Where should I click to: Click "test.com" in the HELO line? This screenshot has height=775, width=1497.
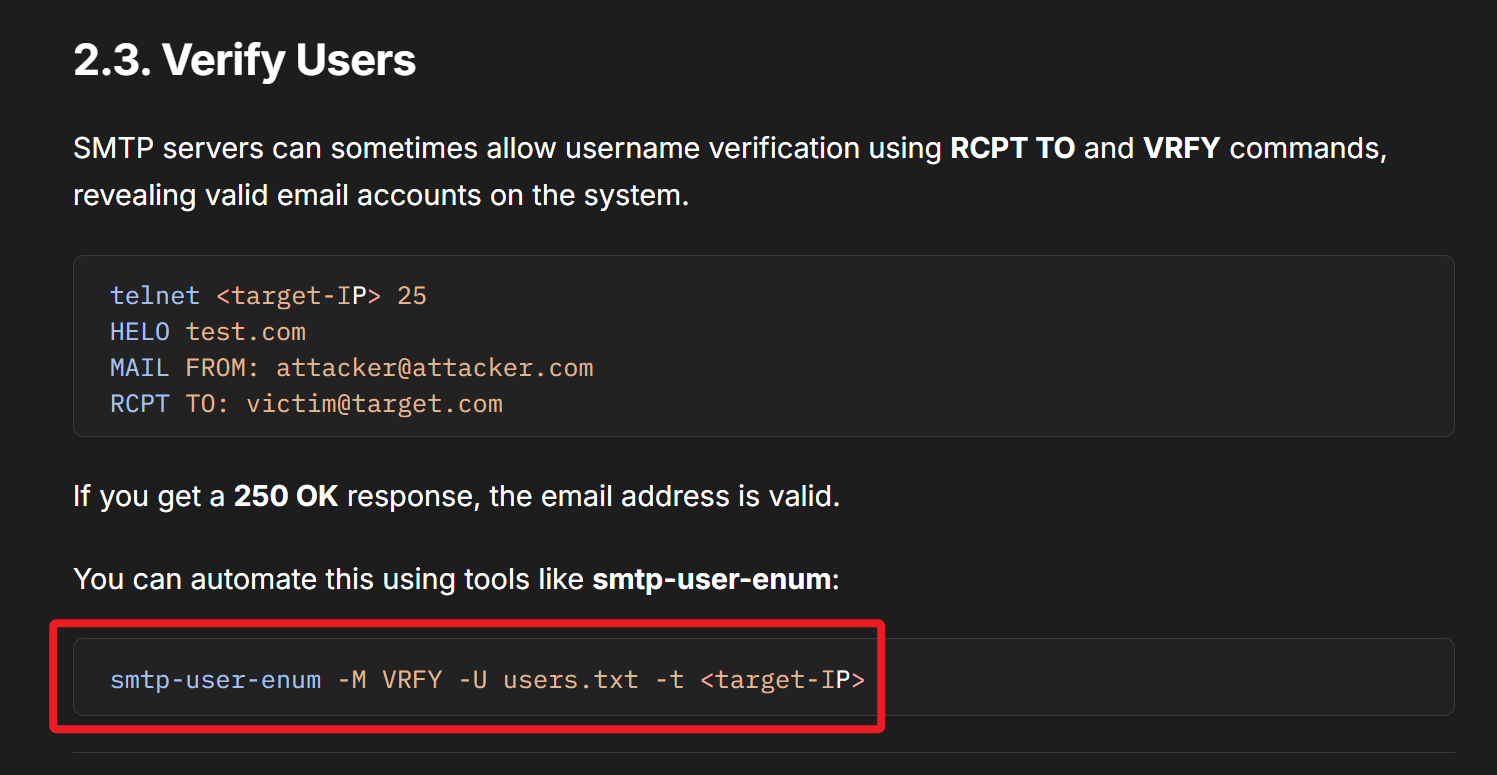pos(246,332)
